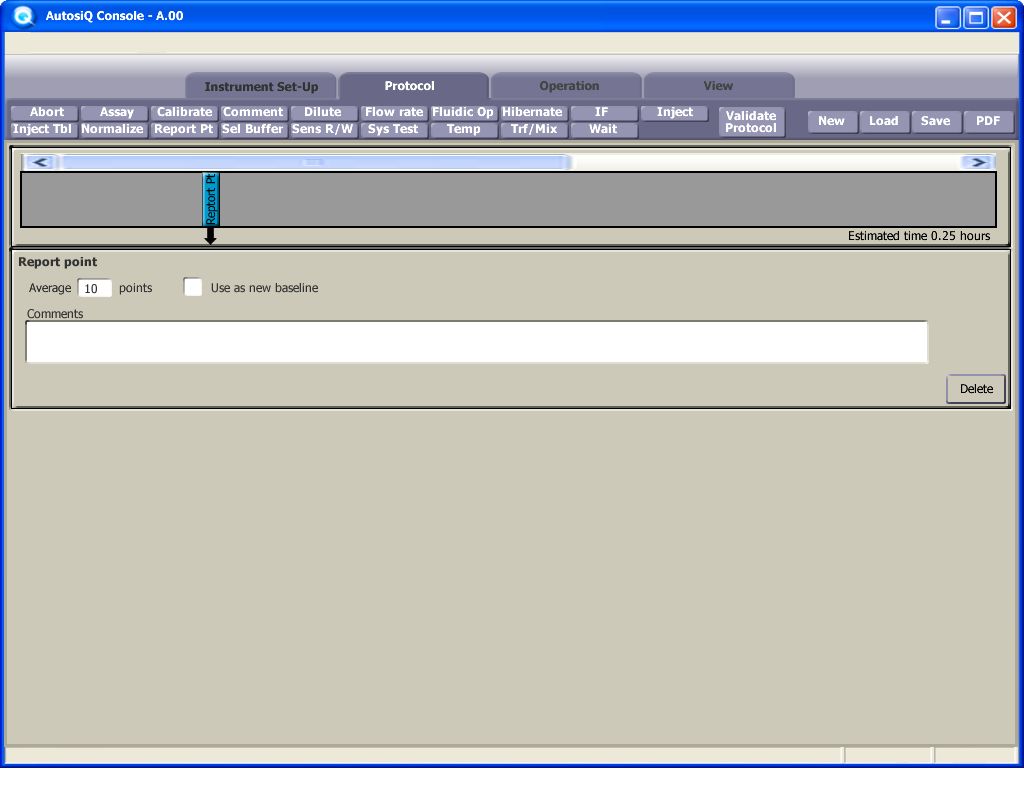Screen dimensions: 1024x786
Task: Load an existing protocol
Action: point(884,121)
